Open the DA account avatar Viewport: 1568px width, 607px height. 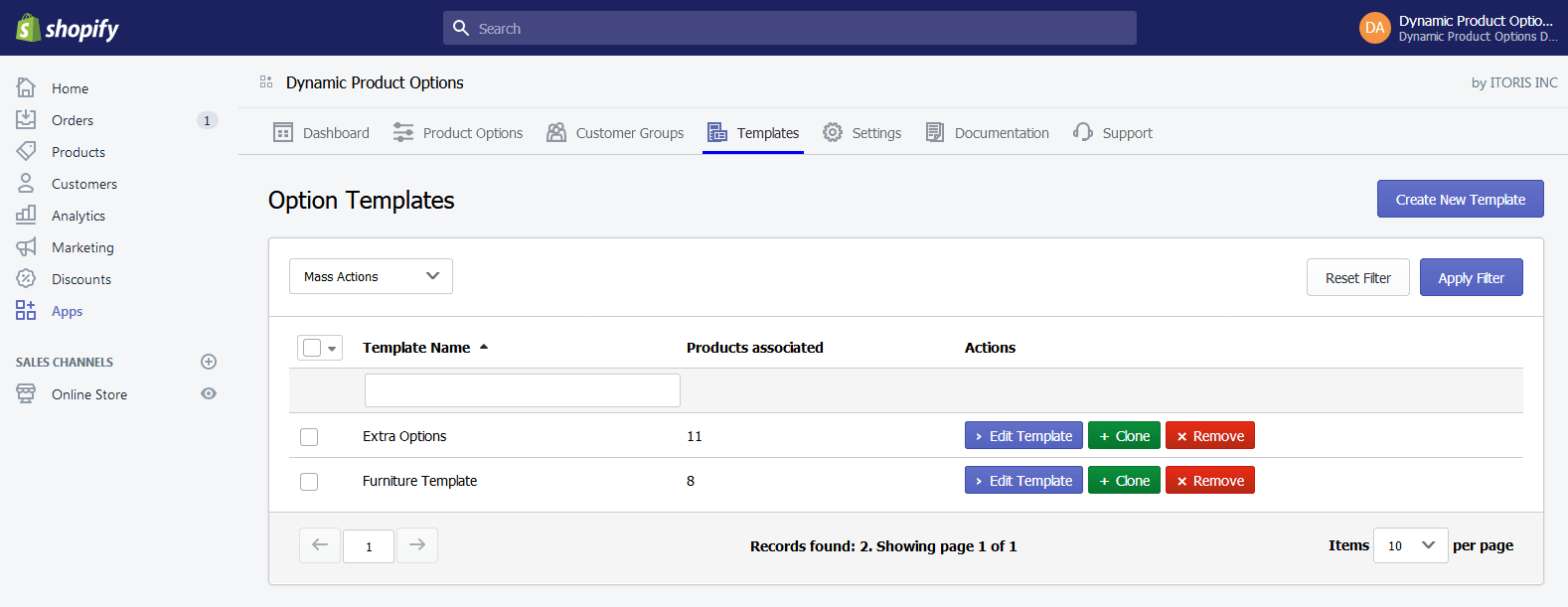point(1375,28)
